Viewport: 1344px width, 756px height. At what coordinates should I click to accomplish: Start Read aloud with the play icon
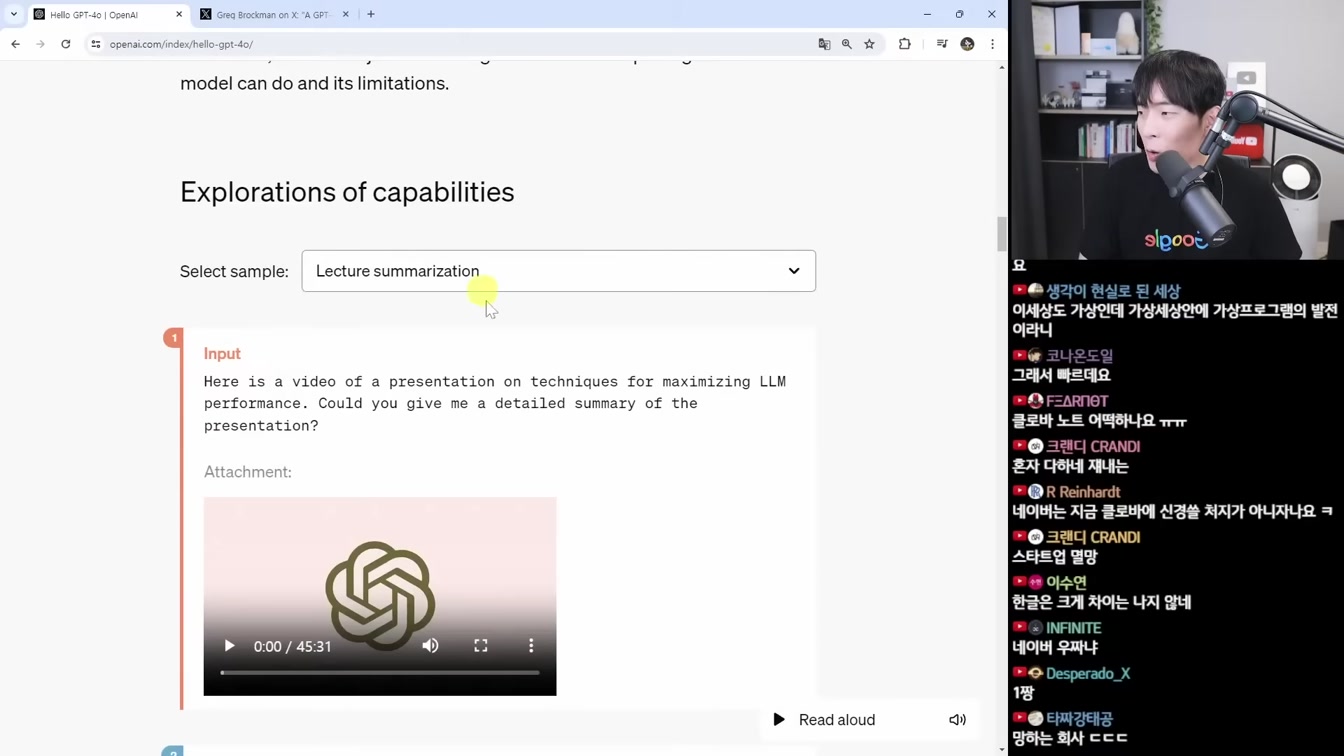click(x=779, y=720)
